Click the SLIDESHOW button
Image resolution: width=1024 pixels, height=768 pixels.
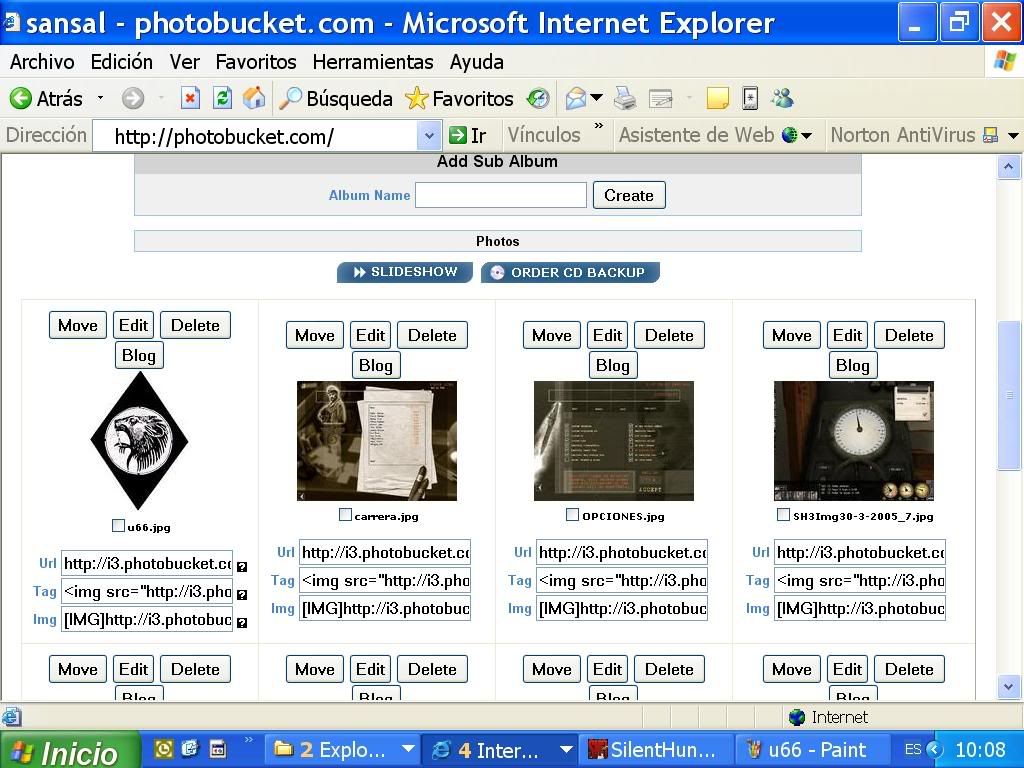coord(405,272)
